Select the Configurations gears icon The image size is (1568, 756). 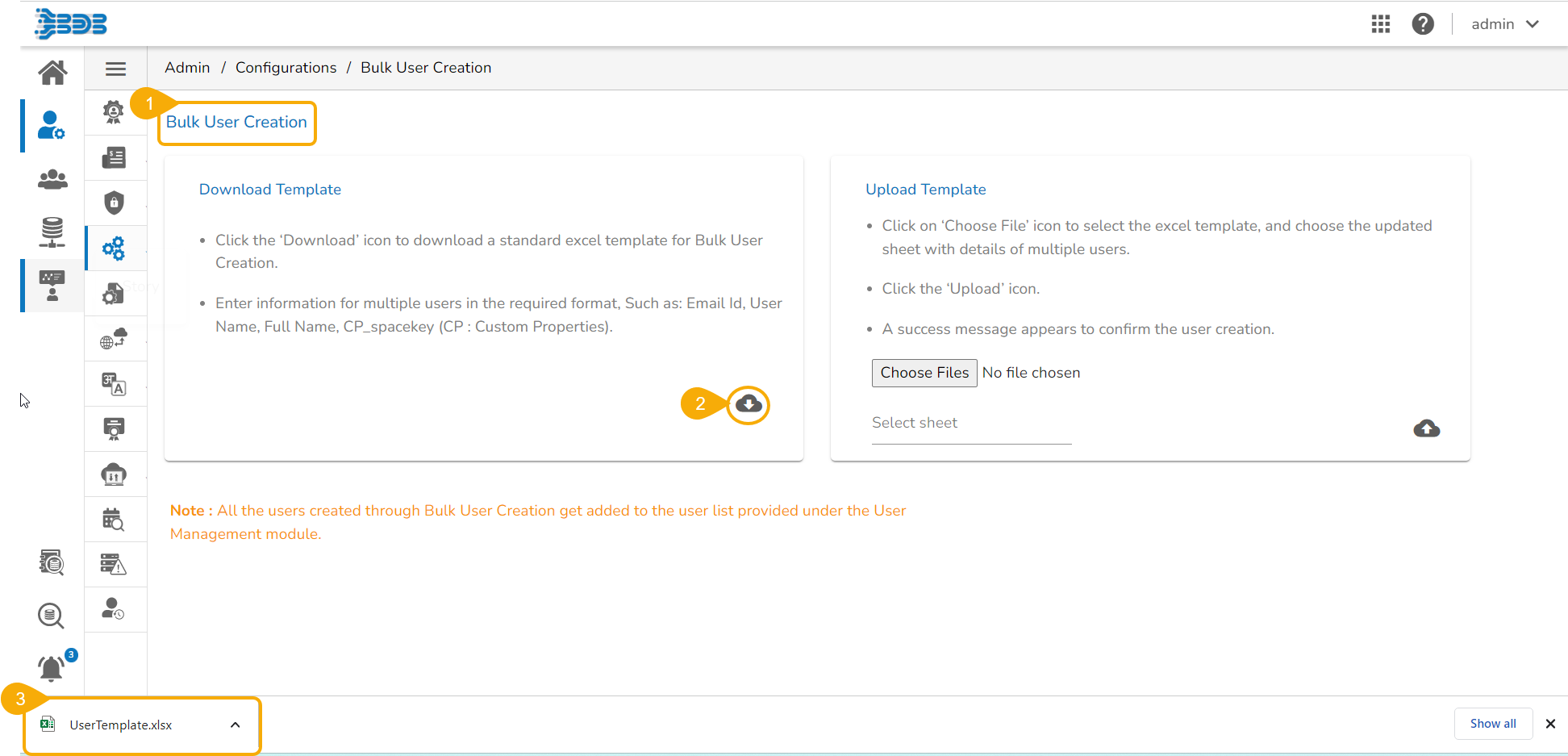[114, 248]
